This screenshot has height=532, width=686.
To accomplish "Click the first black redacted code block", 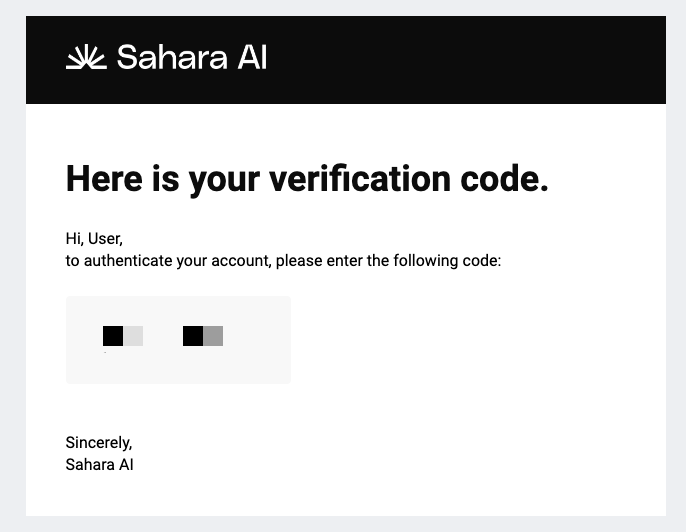I will pyautogui.click(x=113, y=336).
